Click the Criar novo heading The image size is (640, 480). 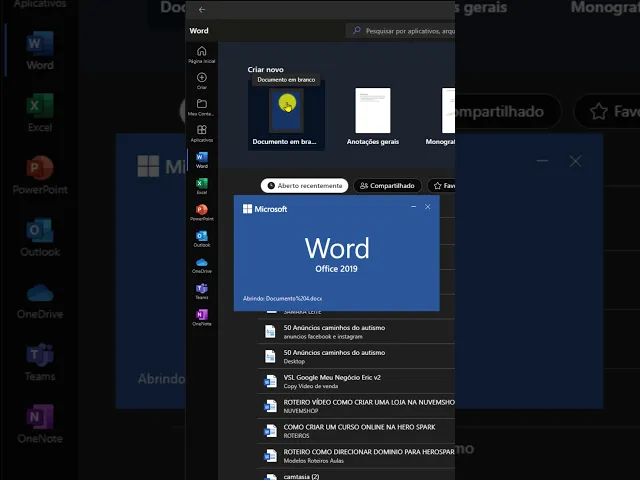click(x=265, y=69)
